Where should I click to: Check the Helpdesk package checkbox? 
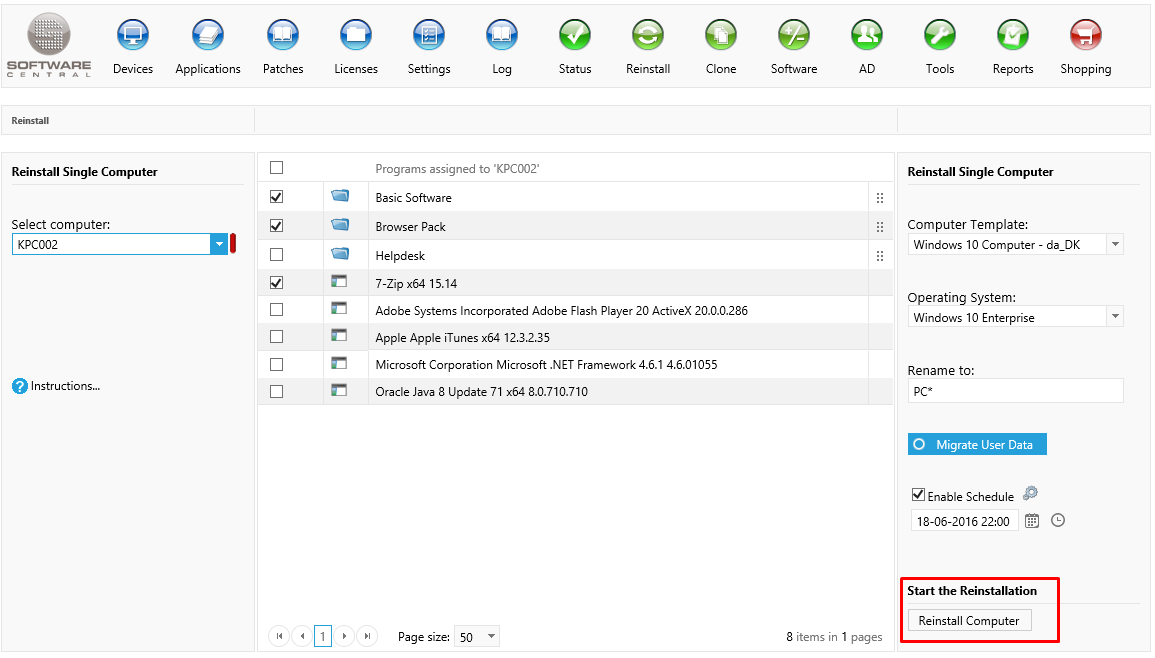277,255
